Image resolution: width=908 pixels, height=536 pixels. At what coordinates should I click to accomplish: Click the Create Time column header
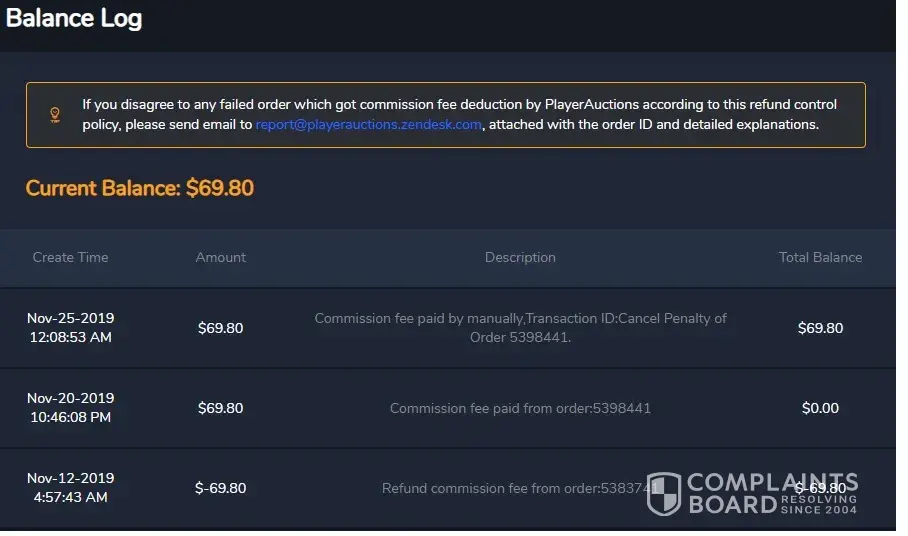(x=70, y=257)
